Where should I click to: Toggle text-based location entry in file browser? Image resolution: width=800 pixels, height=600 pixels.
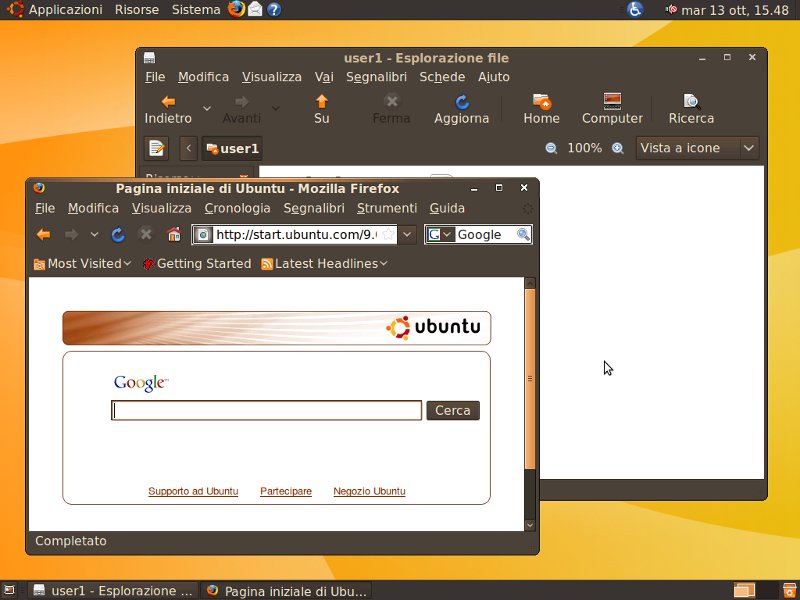pos(156,148)
